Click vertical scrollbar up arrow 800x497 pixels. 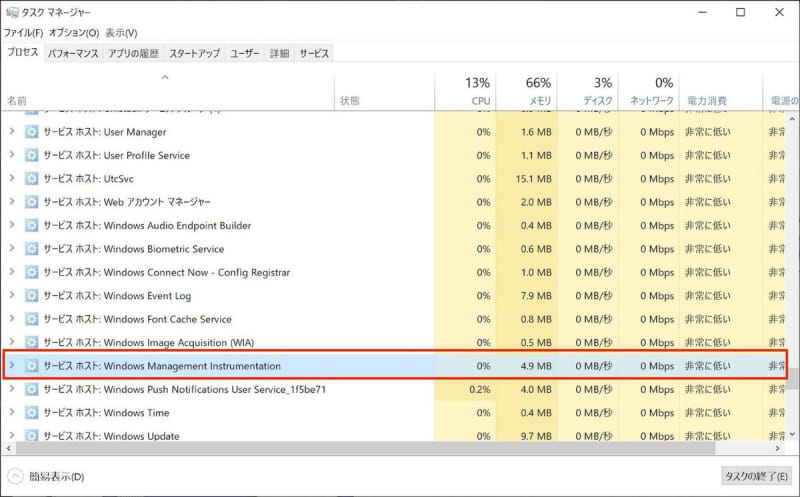tap(792, 119)
